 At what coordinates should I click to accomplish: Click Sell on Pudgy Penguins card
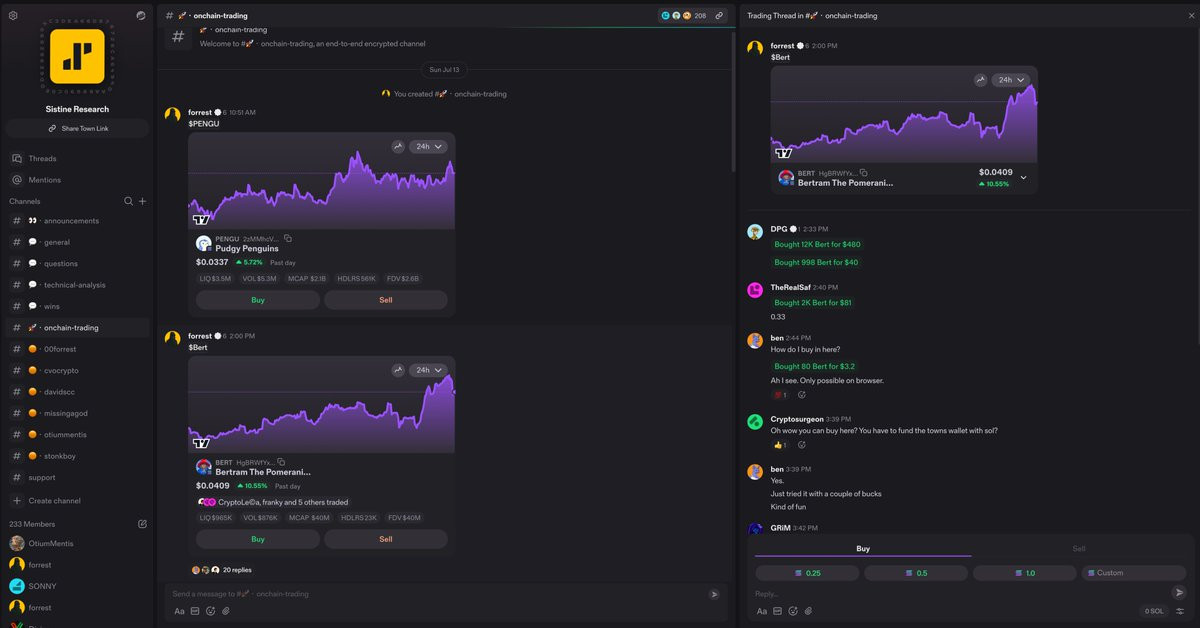pos(386,300)
